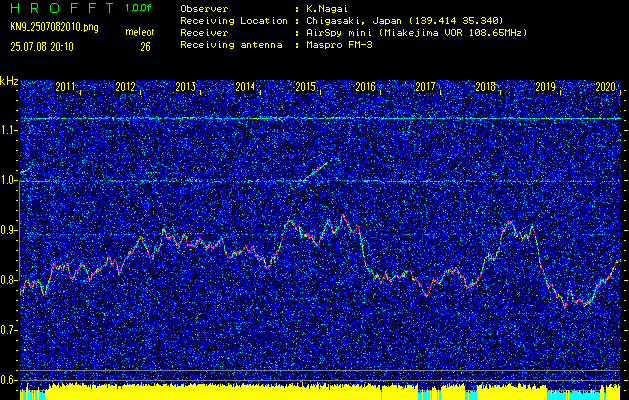Click the Receiving antenna field label
629x400 pixels.
point(231,45)
